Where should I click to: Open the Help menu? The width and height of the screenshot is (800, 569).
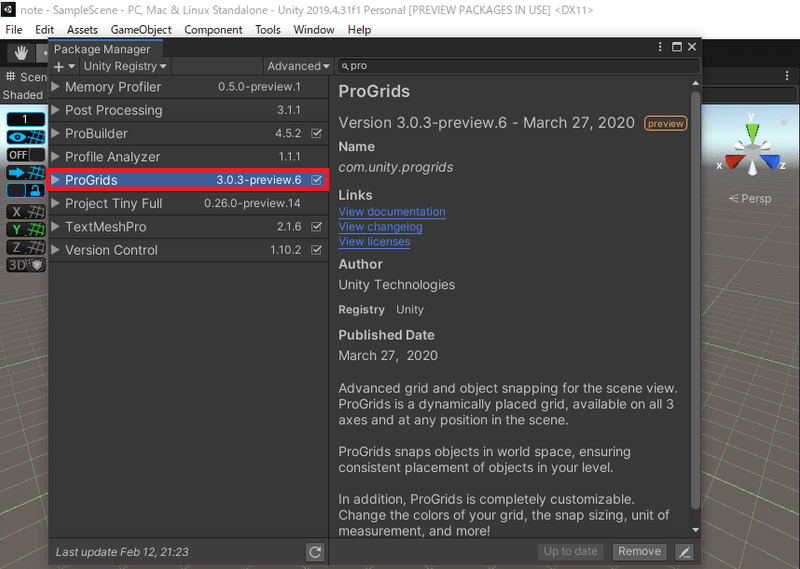359,30
